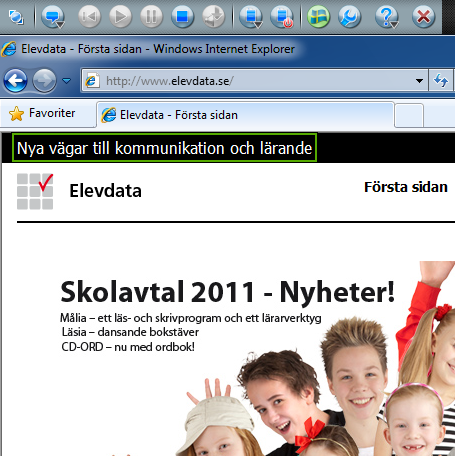Screen dimensions: 455x456
Task: Close the reader toolbar with red X
Action: 424,16
